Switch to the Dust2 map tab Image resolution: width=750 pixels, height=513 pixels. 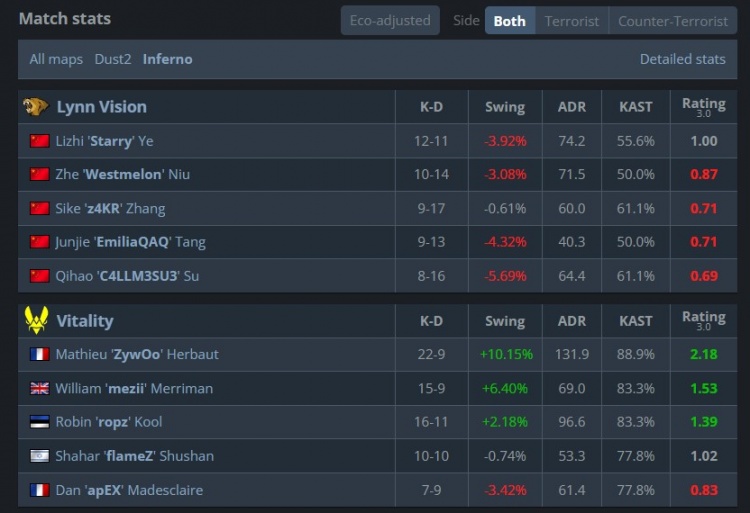pos(113,59)
